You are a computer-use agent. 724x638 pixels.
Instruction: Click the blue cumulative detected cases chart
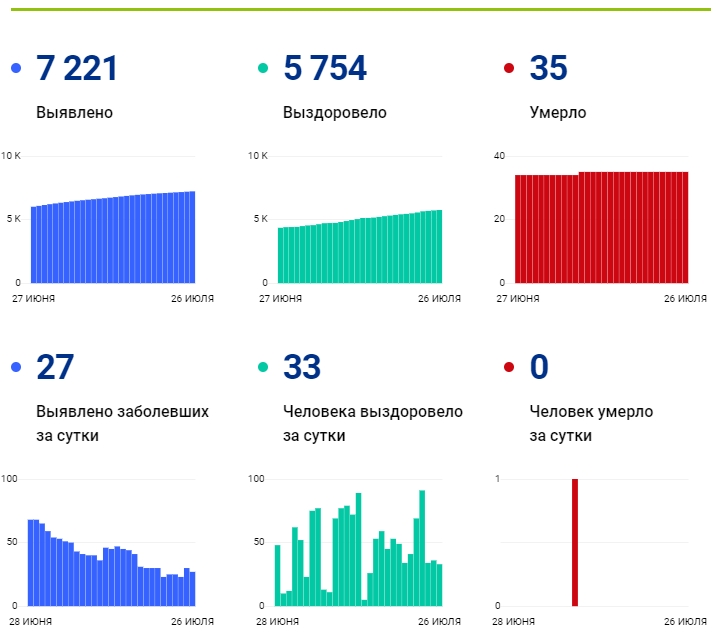113,237
